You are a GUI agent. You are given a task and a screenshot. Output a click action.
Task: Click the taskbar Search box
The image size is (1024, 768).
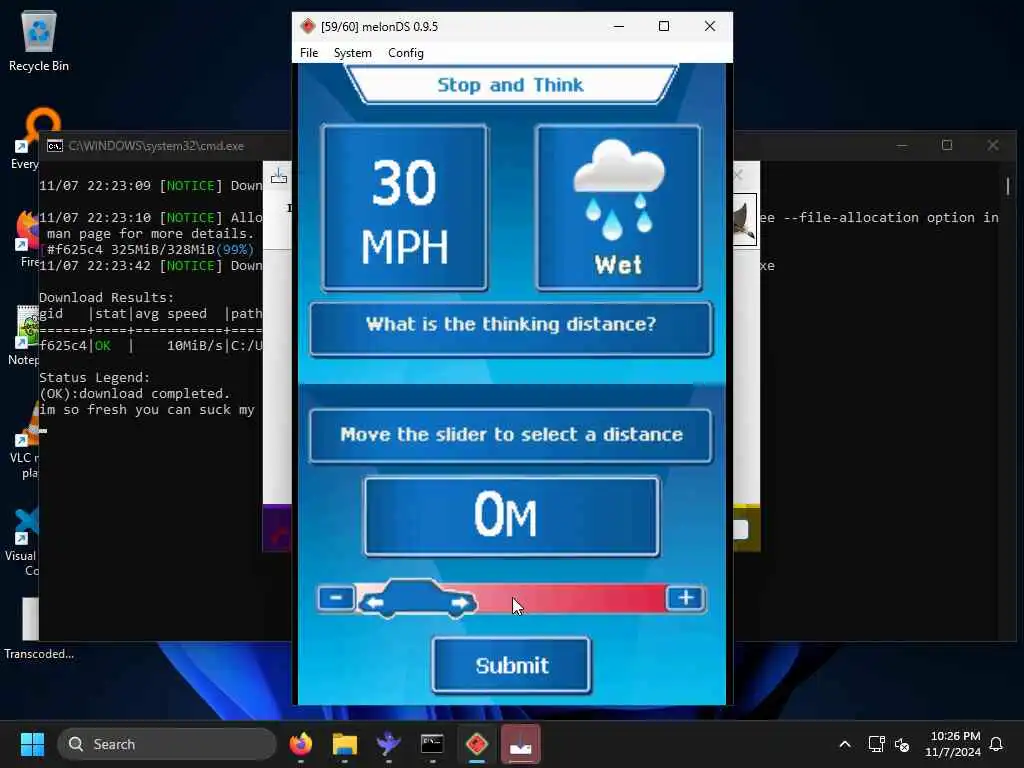pos(167,744)
